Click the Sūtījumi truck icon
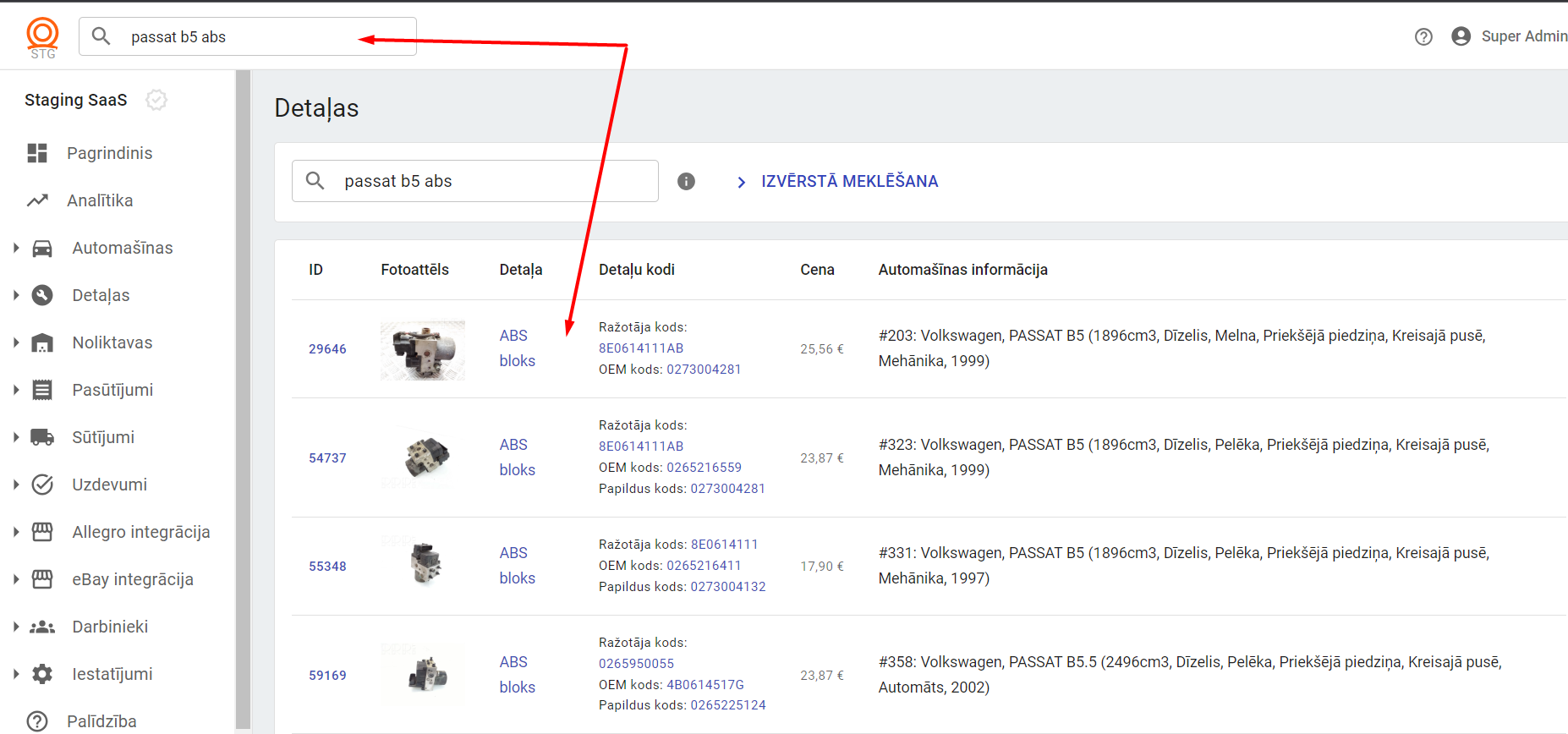The height and width of the screenshot is (734, 1568). [x=42, y=437]
